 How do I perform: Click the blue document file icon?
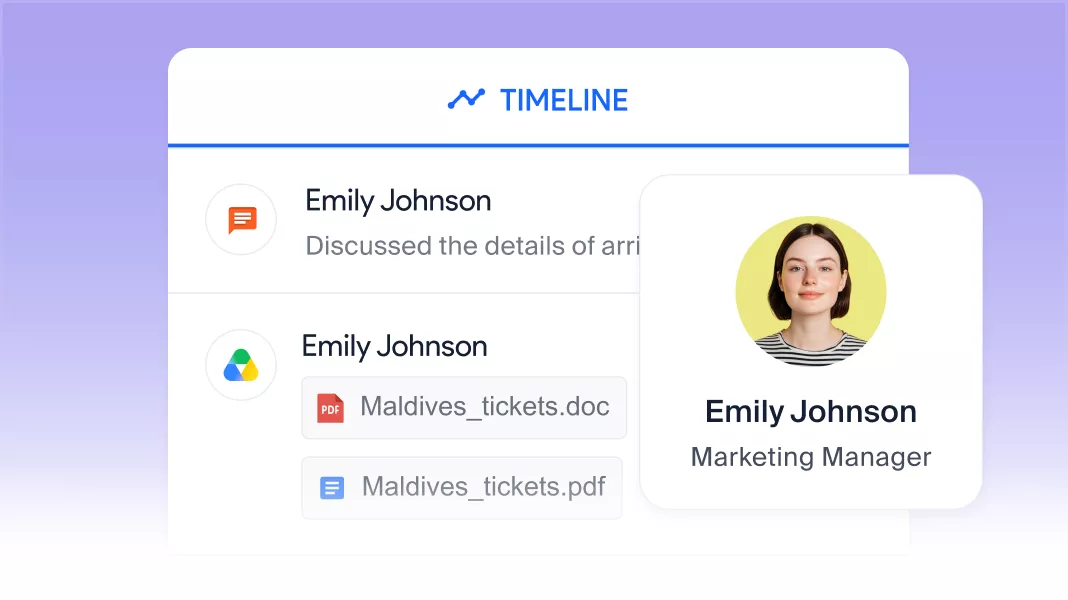(x=332, y=488)
